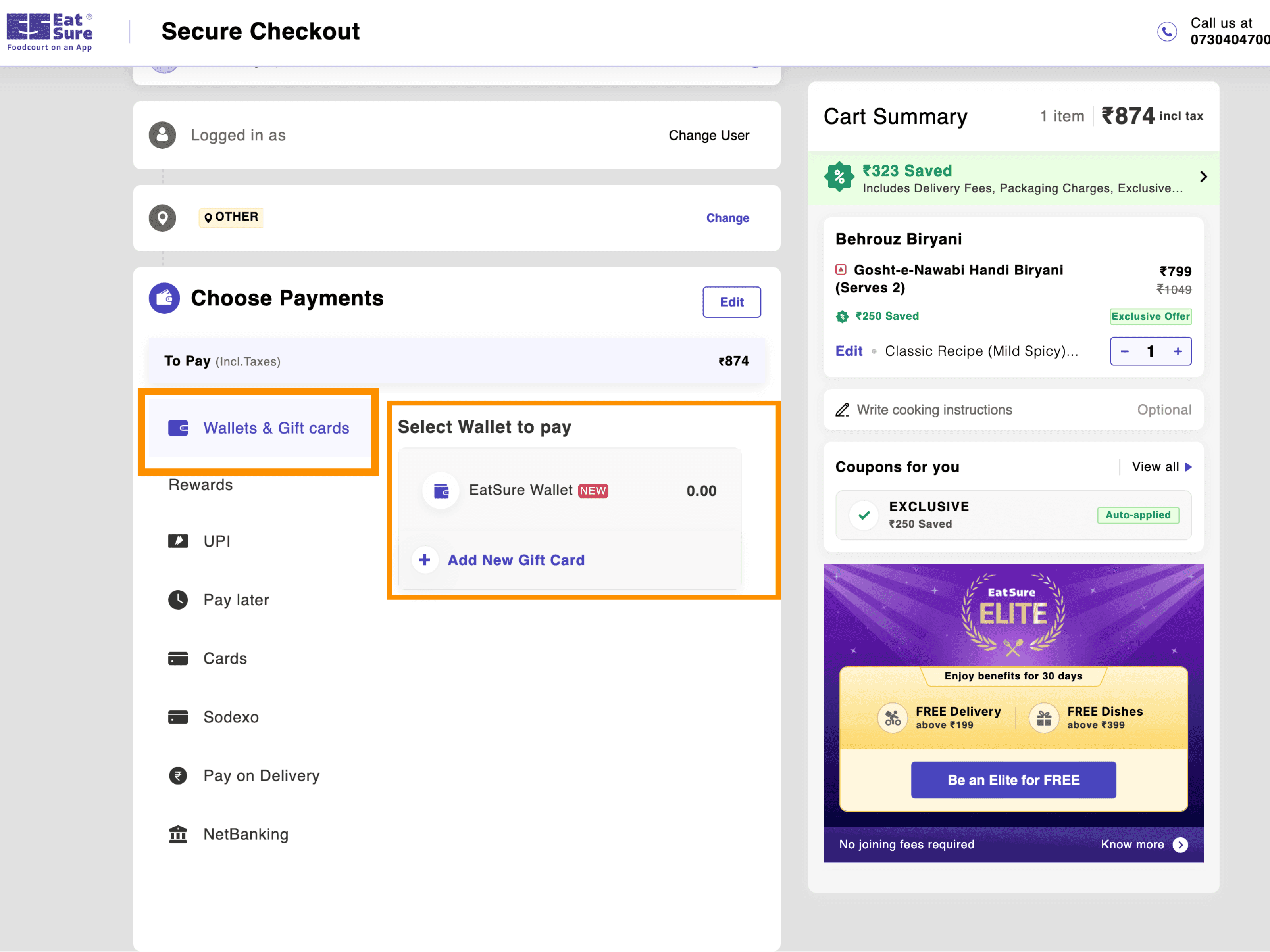
Task: Click the Wallets & Gift cards wallet icon
Action: 178,428
